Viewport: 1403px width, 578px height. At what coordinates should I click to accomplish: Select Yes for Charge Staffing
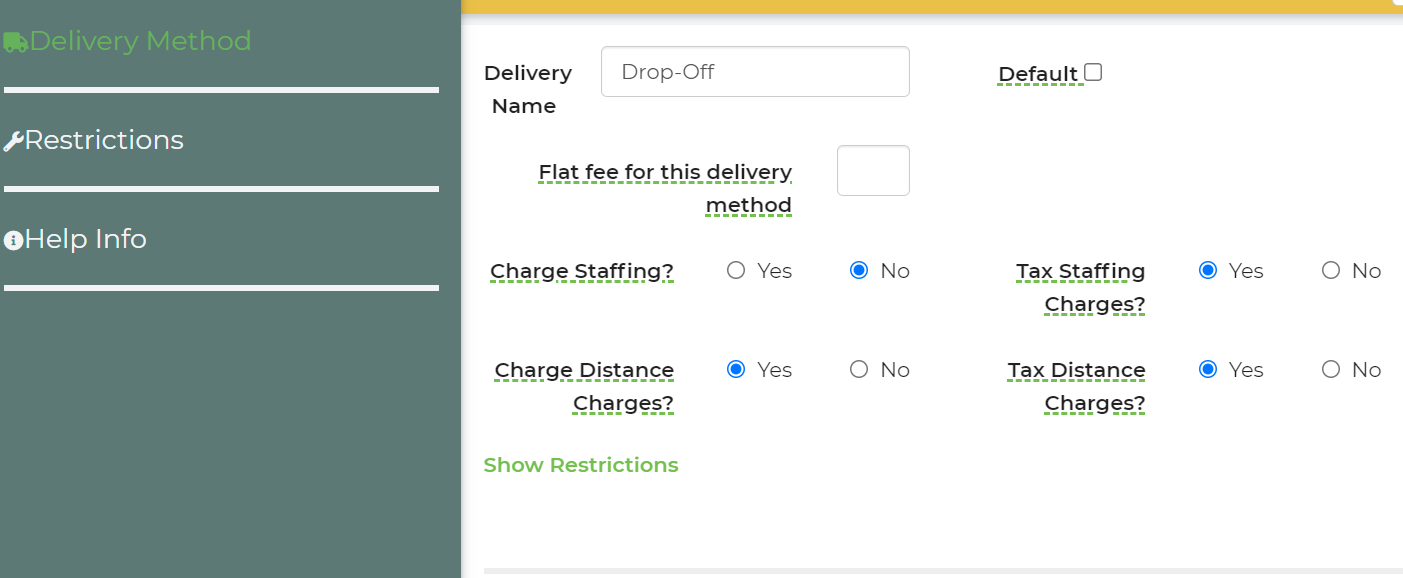click(736, 270)
